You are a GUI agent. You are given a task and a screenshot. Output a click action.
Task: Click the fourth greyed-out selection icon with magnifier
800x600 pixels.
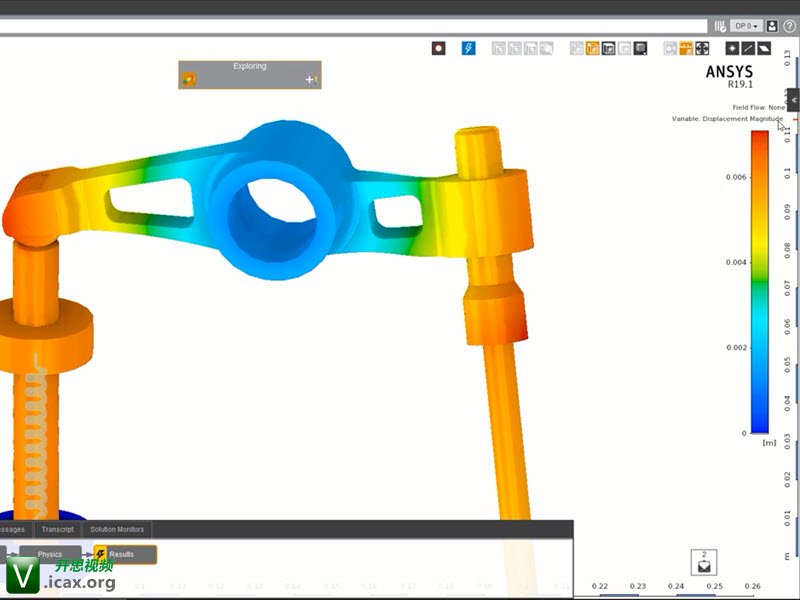click(546, 48)
